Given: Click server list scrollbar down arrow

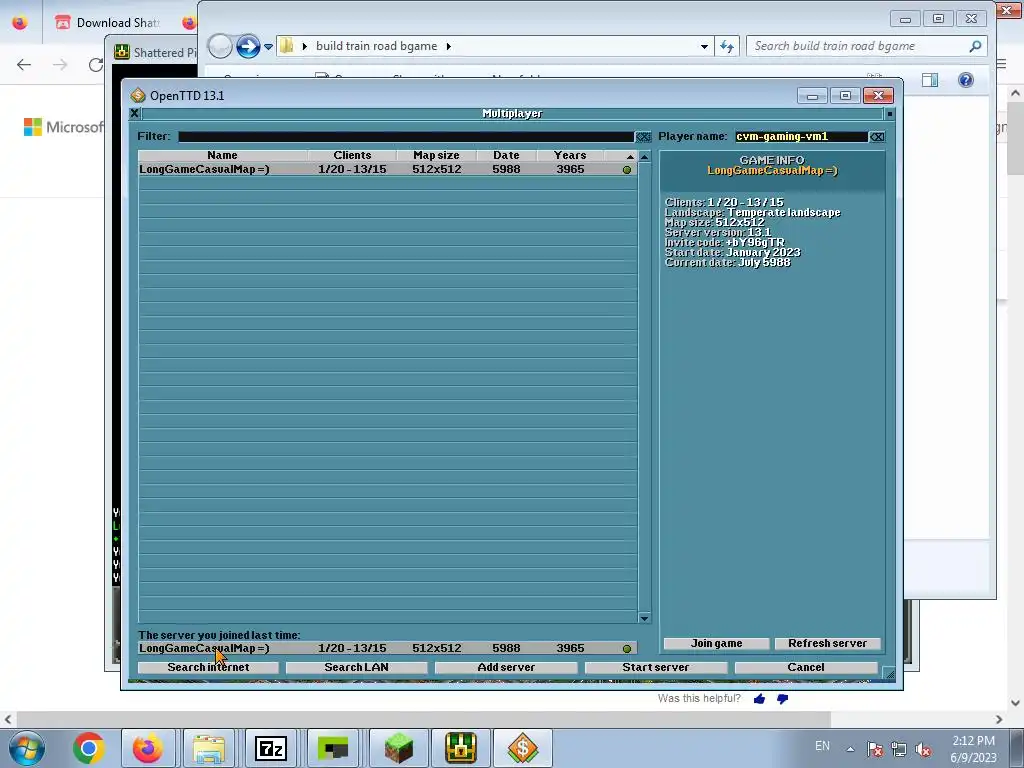Looking at the screenshot, I should (x=645, y=618).
